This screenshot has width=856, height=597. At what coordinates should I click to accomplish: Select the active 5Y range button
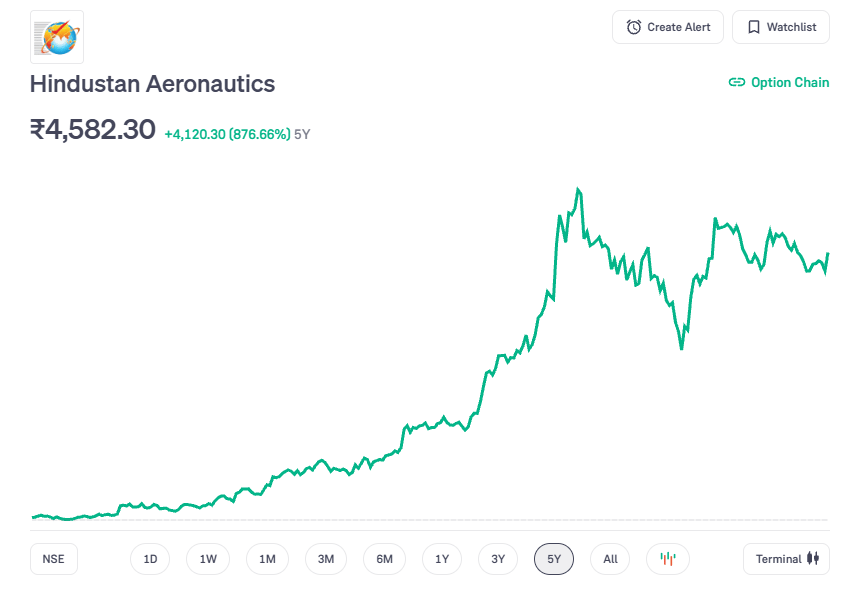554,559
